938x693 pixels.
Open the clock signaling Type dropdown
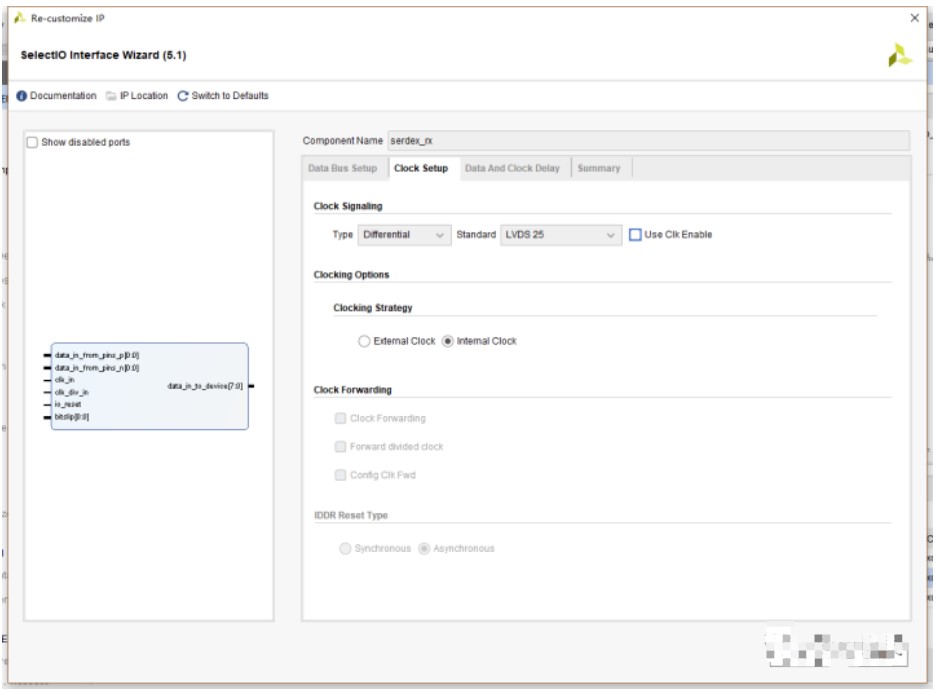coord(404,235)
